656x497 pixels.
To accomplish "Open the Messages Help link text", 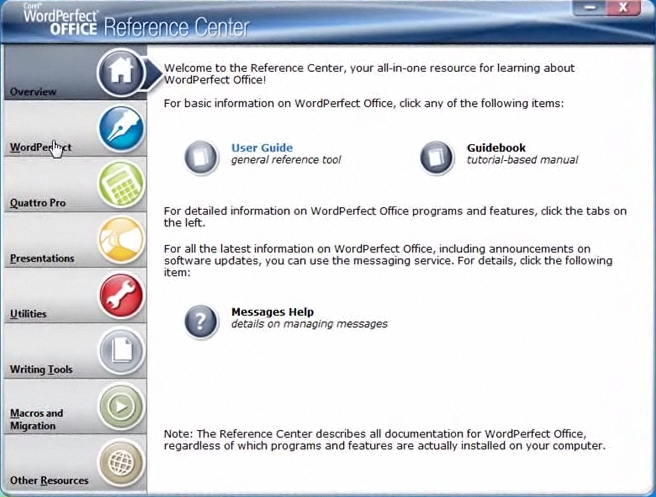I will (272, 312).
